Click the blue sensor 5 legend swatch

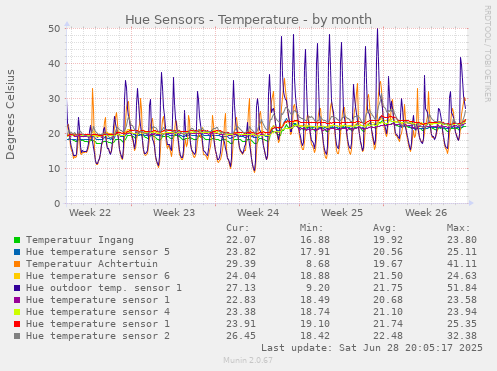tap(17, 252)
